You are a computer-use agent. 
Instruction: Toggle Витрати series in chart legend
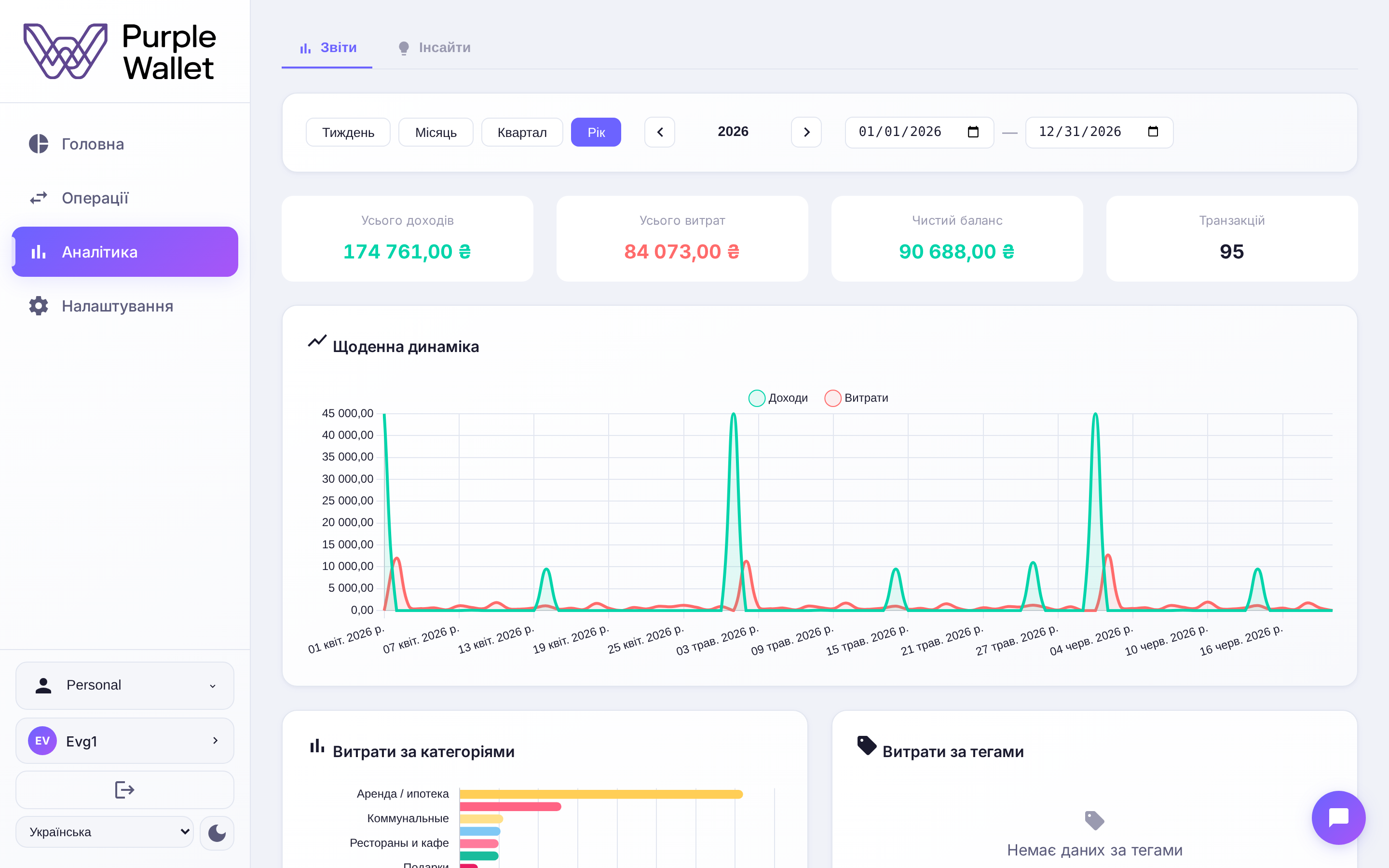point(856,398)
